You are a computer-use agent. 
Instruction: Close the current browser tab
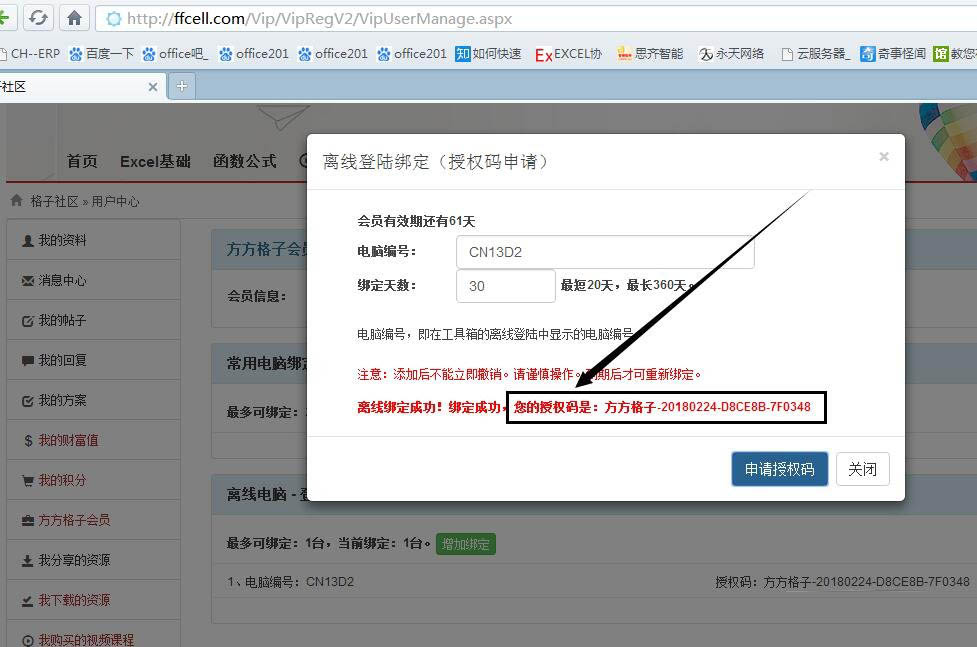click(153, 87)
